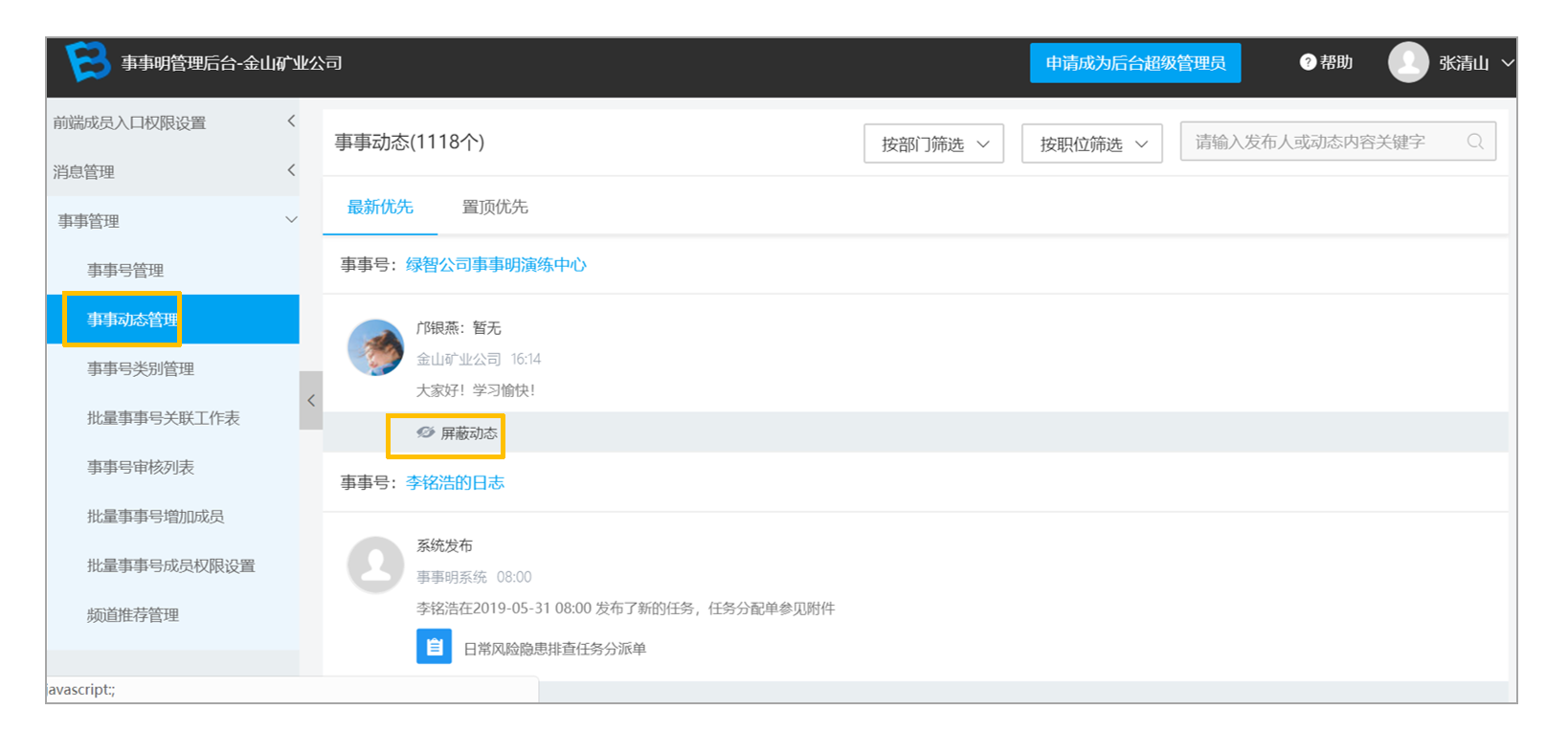Open the 按职位筛选 dropdown
The image size is (1568, 732).
(x=1092, y=144)
